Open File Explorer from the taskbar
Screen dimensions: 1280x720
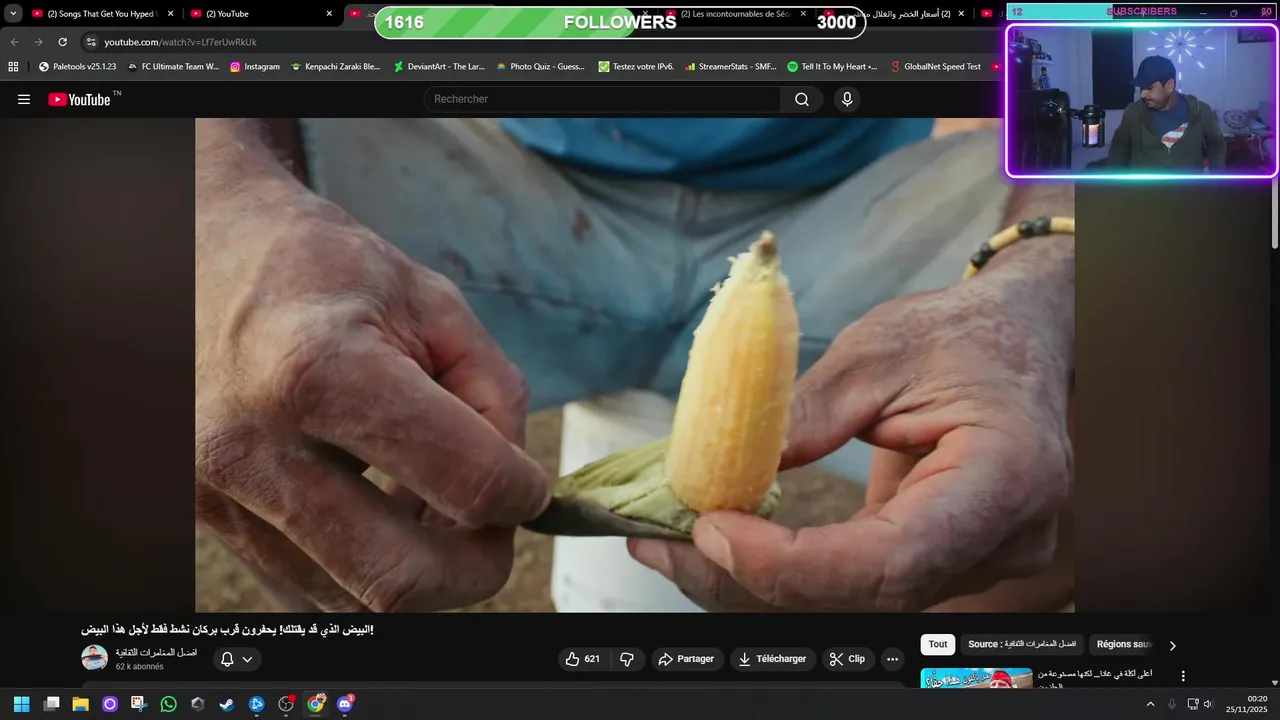coord(81,704)
